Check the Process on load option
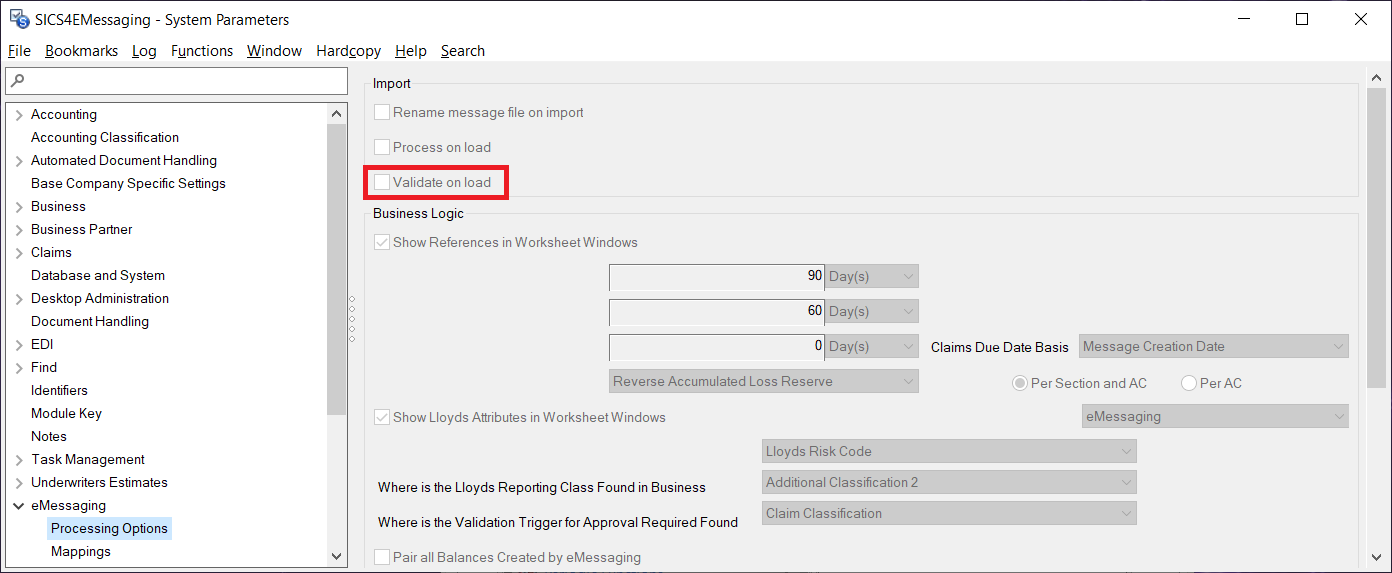 (382, 147)
